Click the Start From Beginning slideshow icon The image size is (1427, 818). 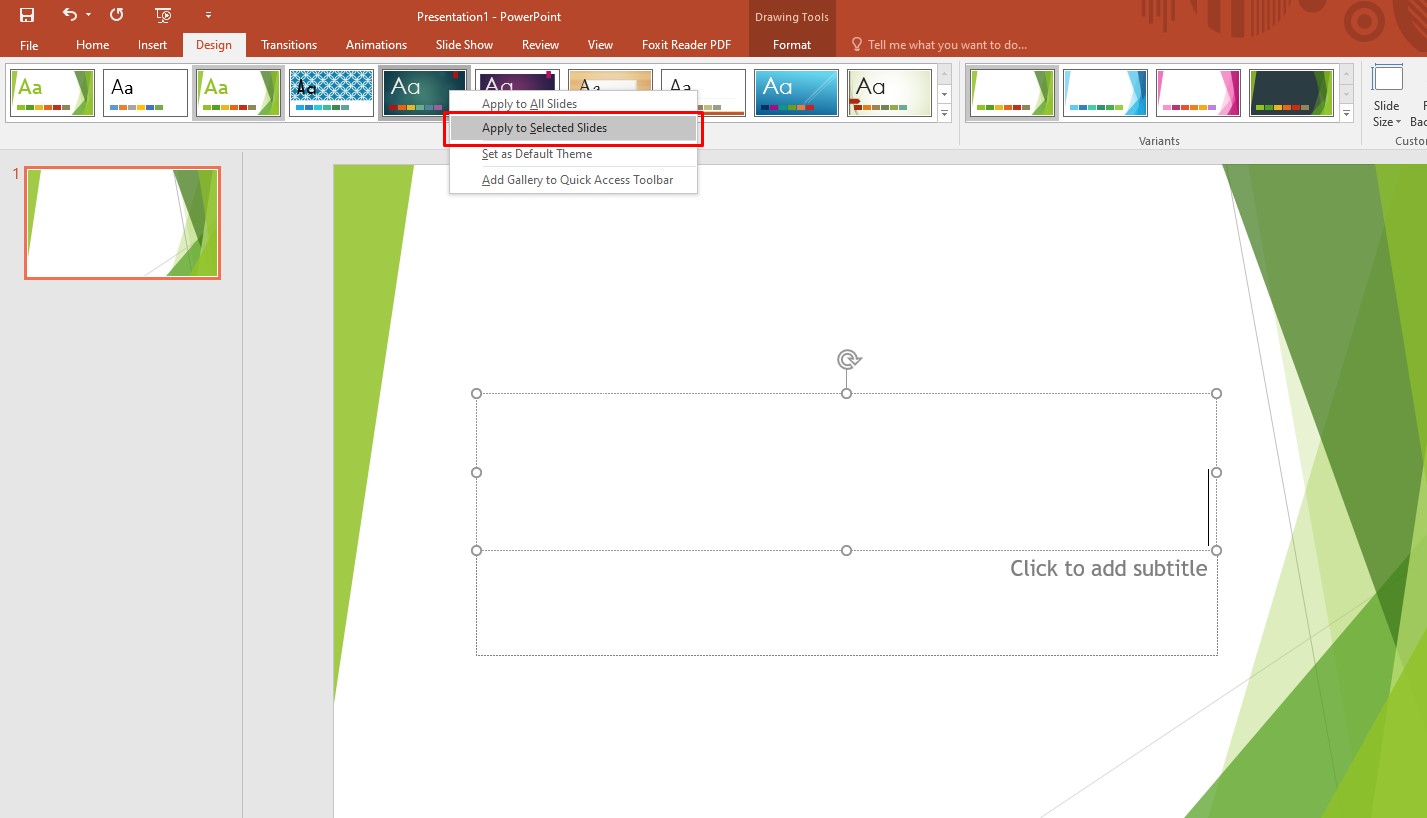pyautogui.click(x=162, y=15)
